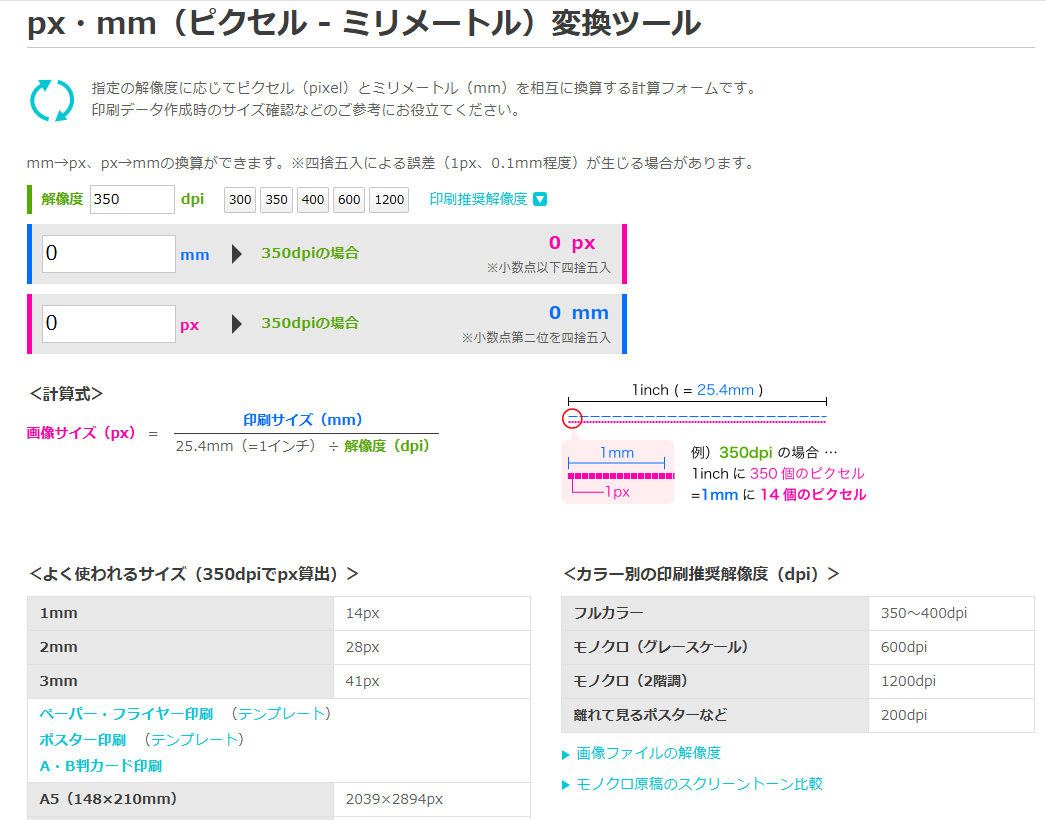Click the モノクロ（グレースケール）row label
The image size is (1046, 820).
[715, 647]
